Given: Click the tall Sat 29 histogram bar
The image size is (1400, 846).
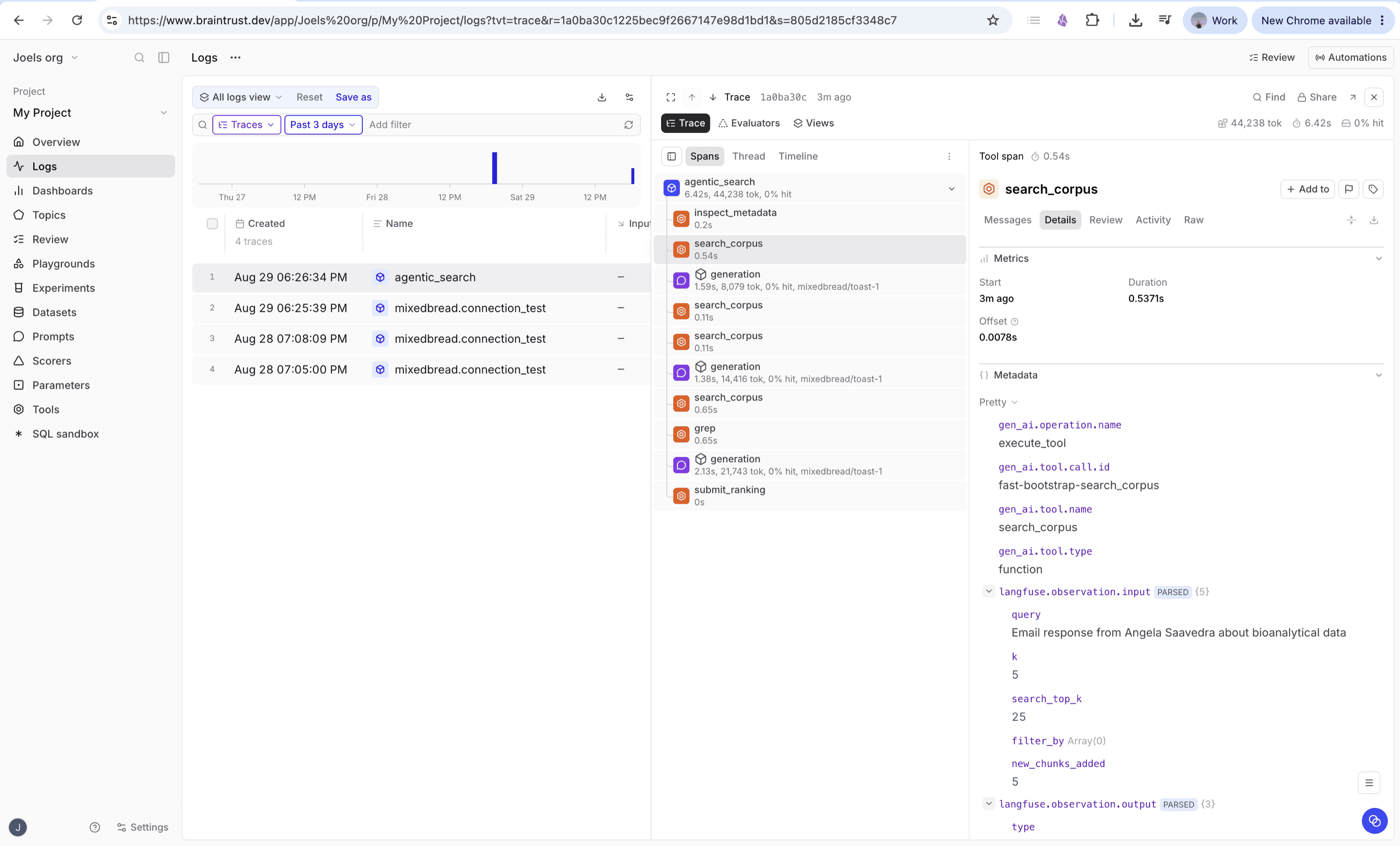Looking at the screenshot, I should tap(494, 168).
